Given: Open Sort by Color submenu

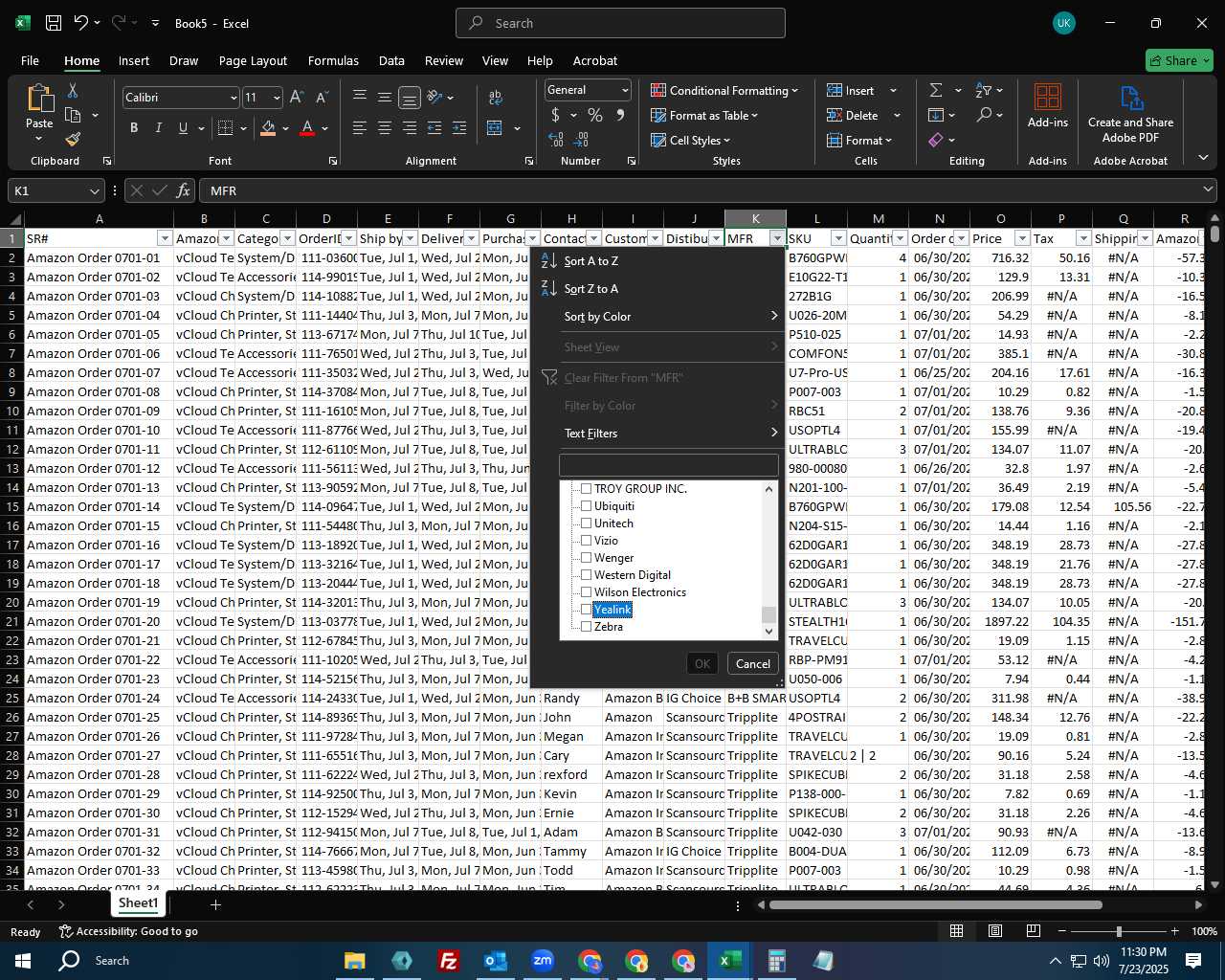Looking at the screenshot, I should pos(659,317).
